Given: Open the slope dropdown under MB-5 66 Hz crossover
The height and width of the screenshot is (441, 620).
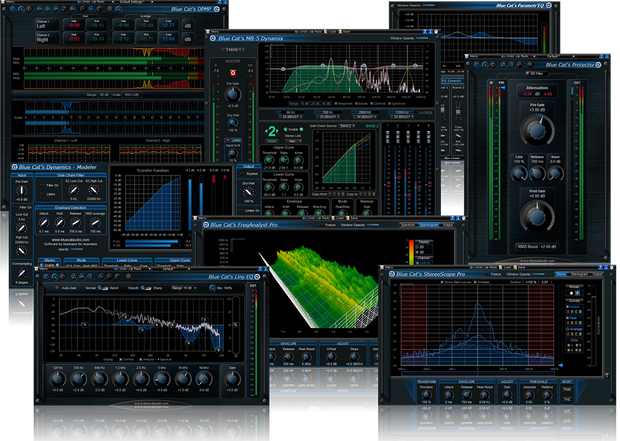Looking at the screenshot, I should pyautogui.click(x=291, y=117).
